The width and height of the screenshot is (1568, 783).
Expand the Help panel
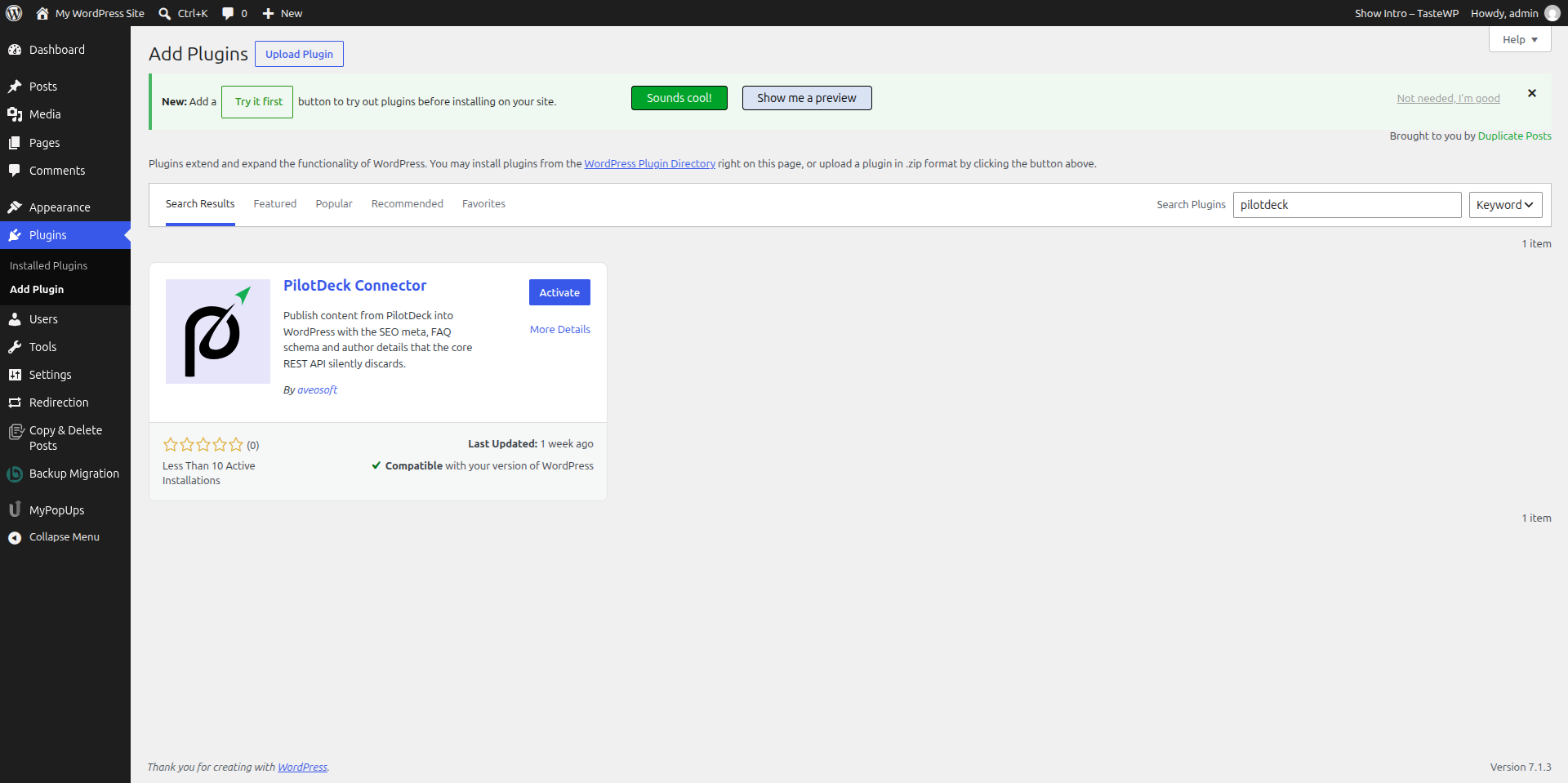(1520, 39)
